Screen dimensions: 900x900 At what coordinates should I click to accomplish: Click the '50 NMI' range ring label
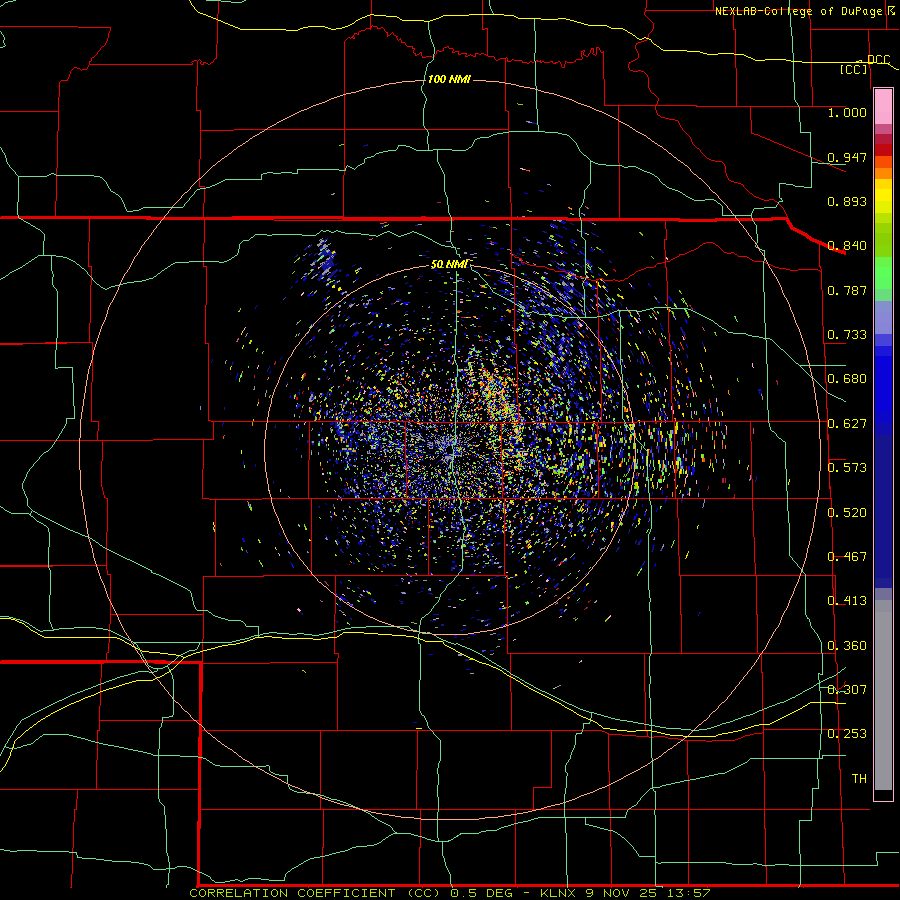449,264
